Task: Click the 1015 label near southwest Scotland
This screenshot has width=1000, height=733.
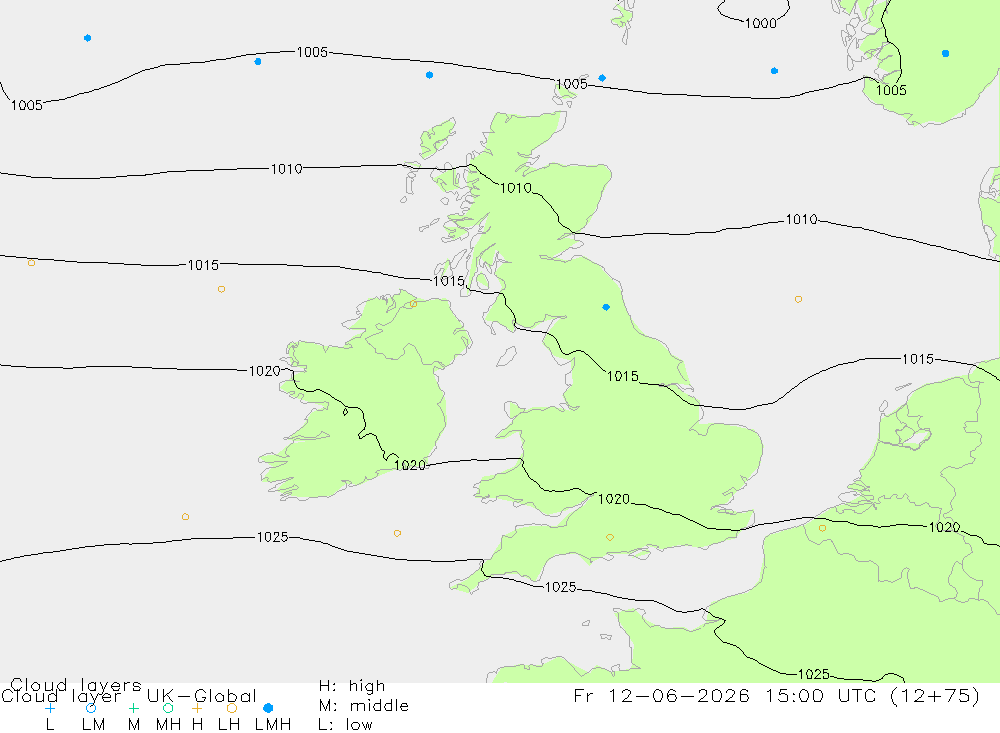Action: pyautogui.click(x=448, y=281)
